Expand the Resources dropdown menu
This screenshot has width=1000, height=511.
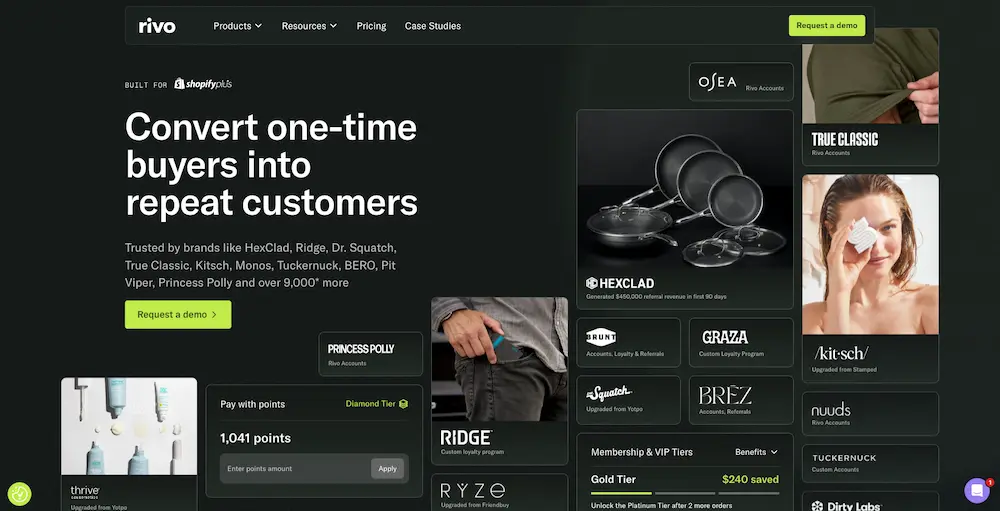(x=309, y=26)
